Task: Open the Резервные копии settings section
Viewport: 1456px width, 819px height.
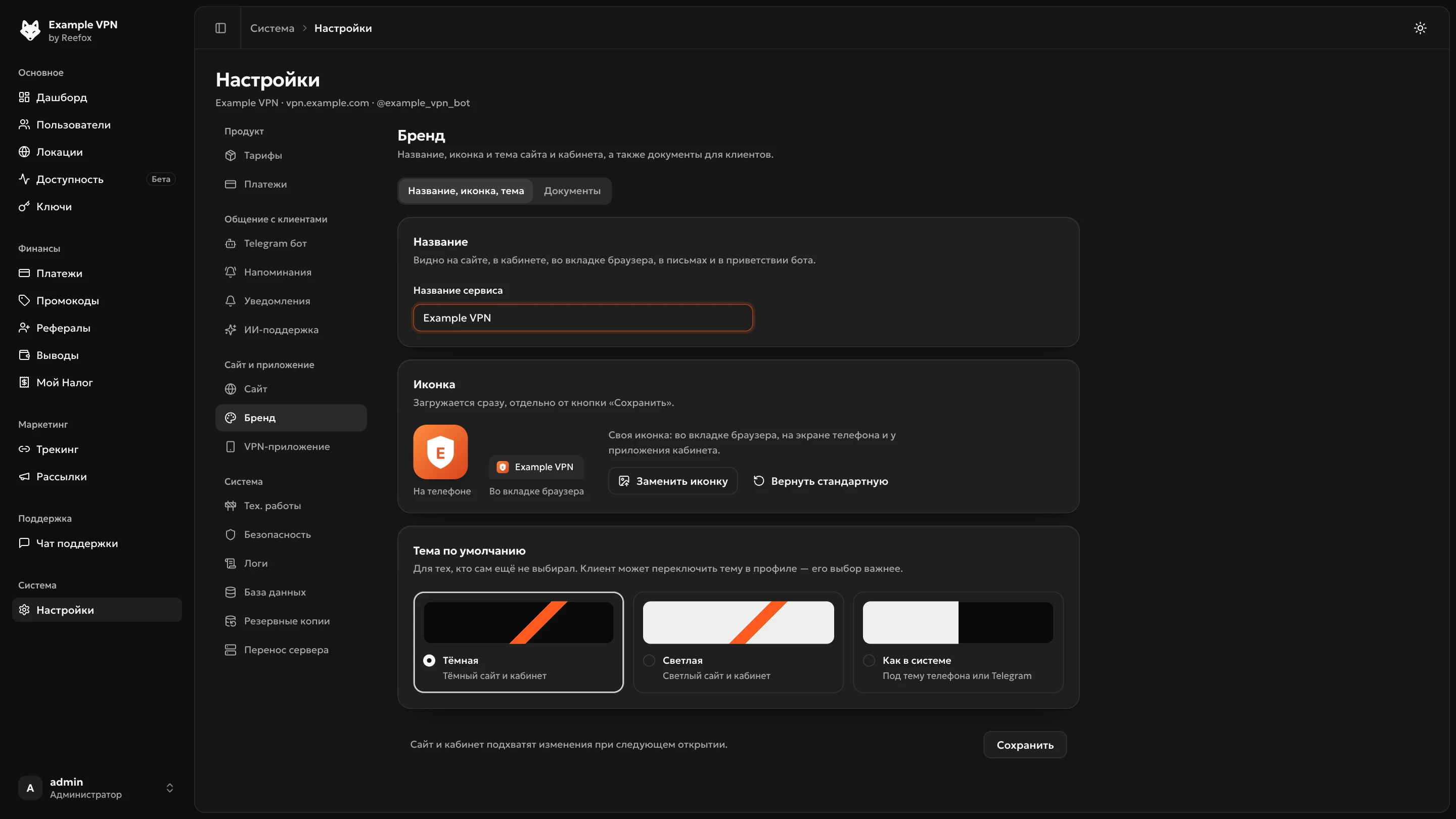Action: pos(291,621)
